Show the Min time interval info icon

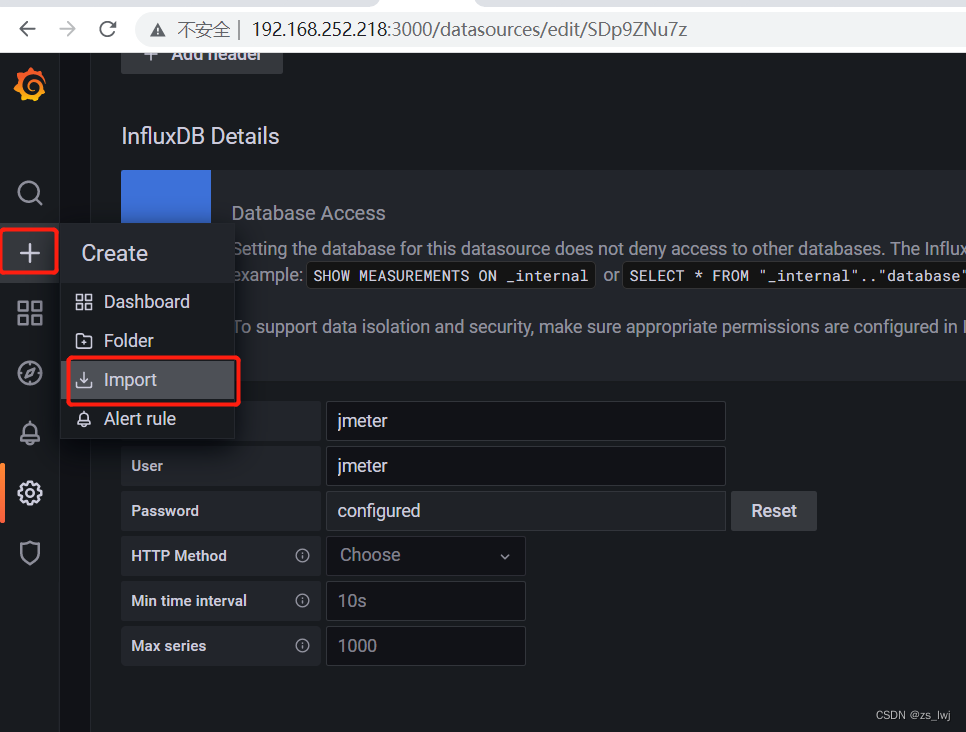[302, 601]
